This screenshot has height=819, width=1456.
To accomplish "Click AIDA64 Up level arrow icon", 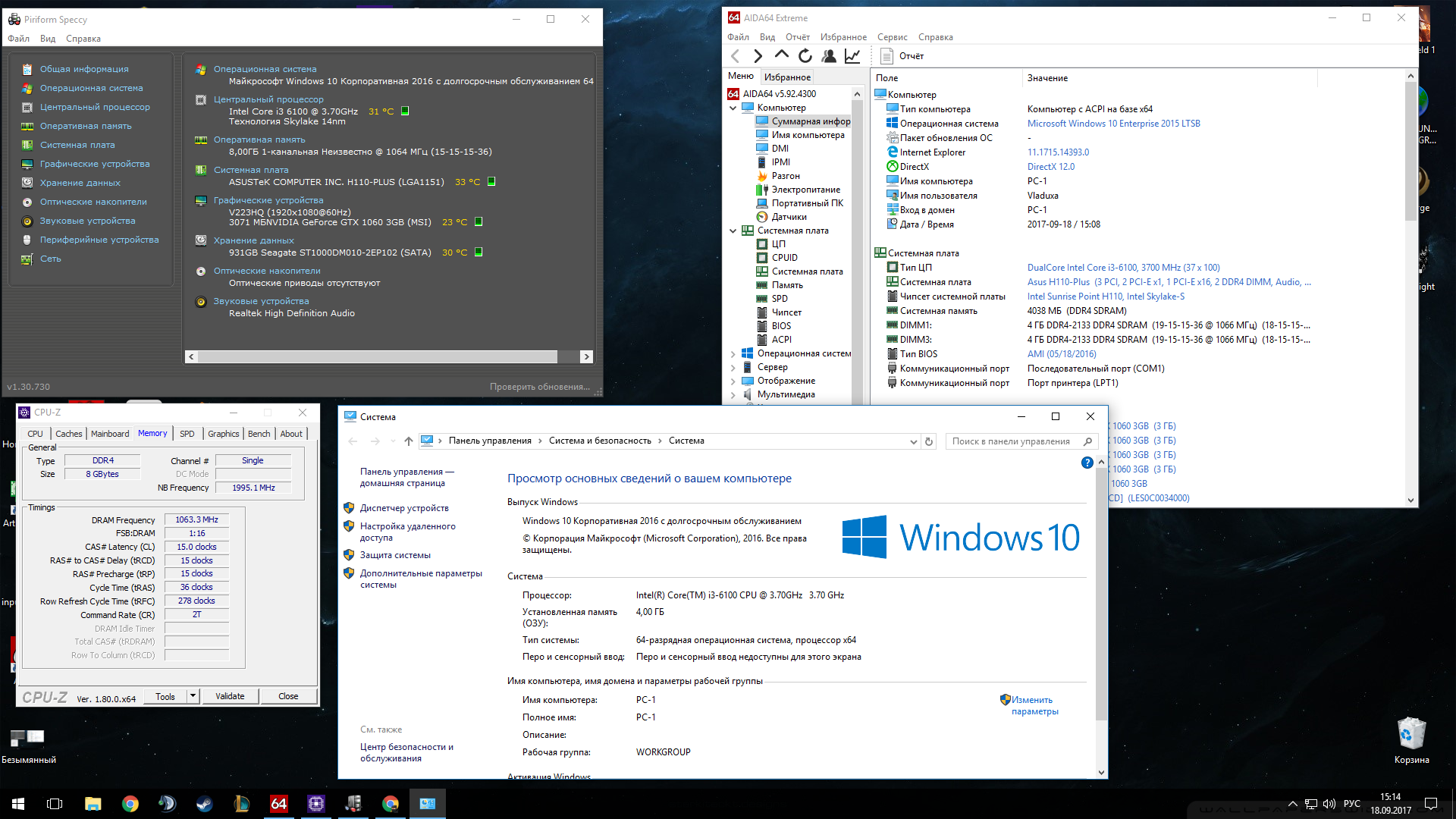I will [781, 55].
